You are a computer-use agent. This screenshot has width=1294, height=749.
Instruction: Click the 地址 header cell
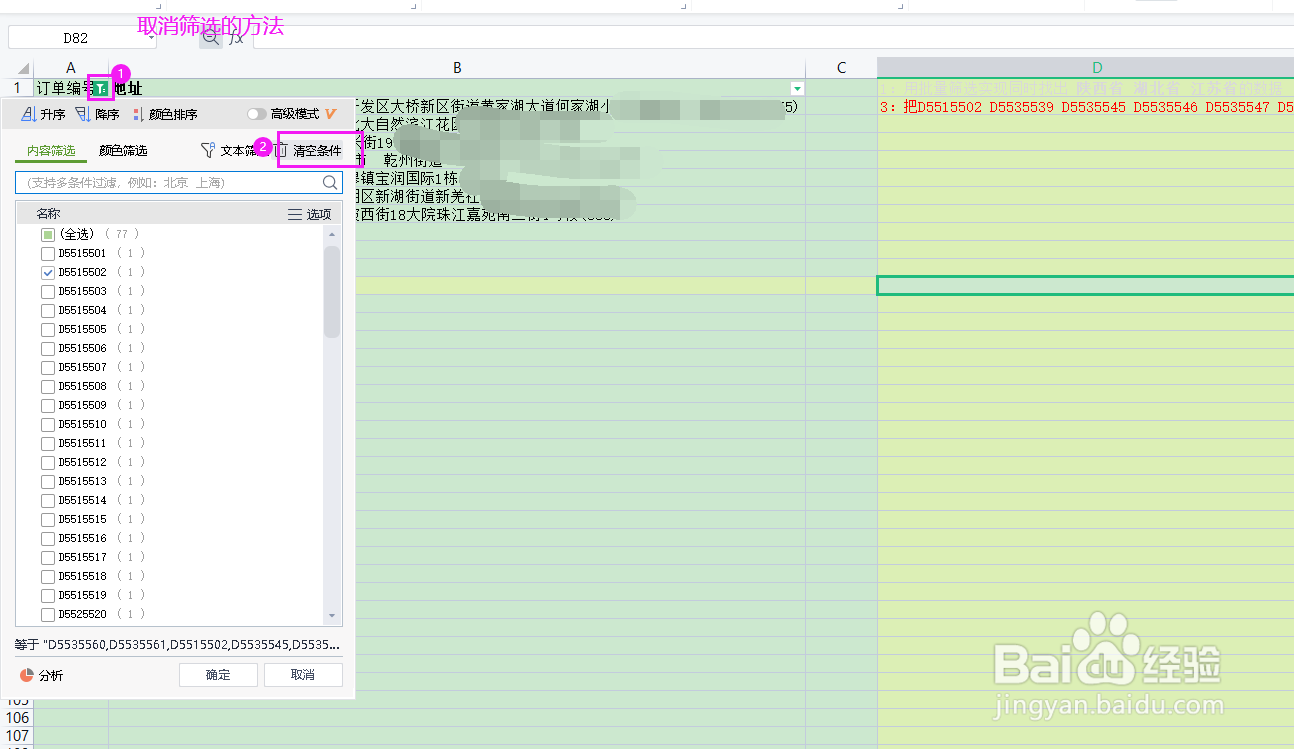457,88
